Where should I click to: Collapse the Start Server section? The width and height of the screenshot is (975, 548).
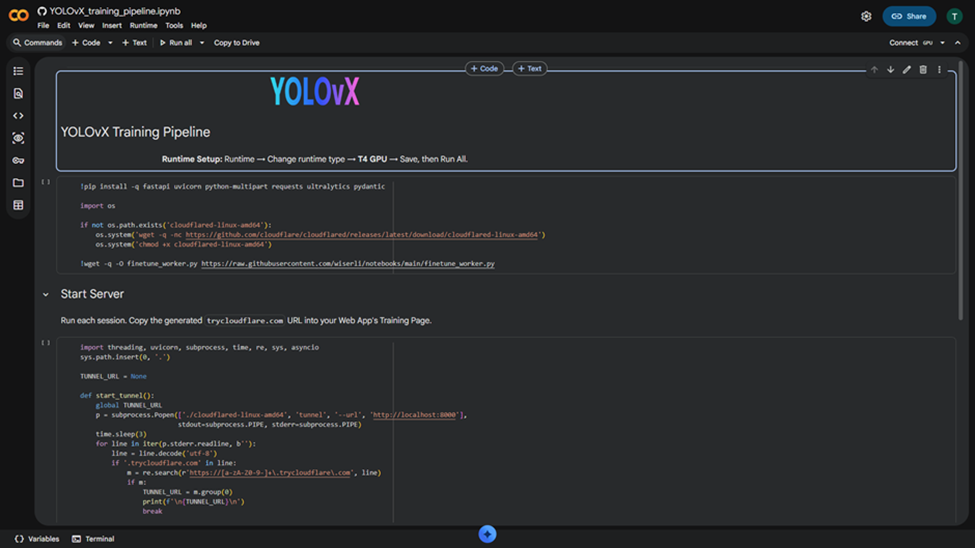[x=45, y=295]
